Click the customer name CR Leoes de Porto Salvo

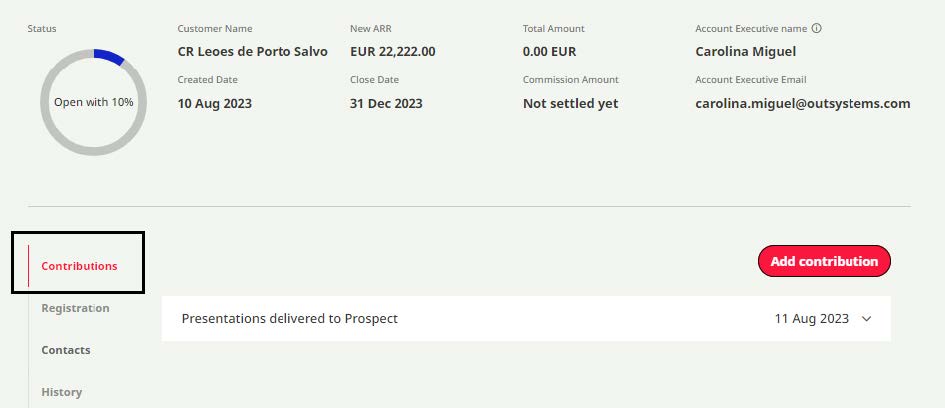(x=252, y=51)
